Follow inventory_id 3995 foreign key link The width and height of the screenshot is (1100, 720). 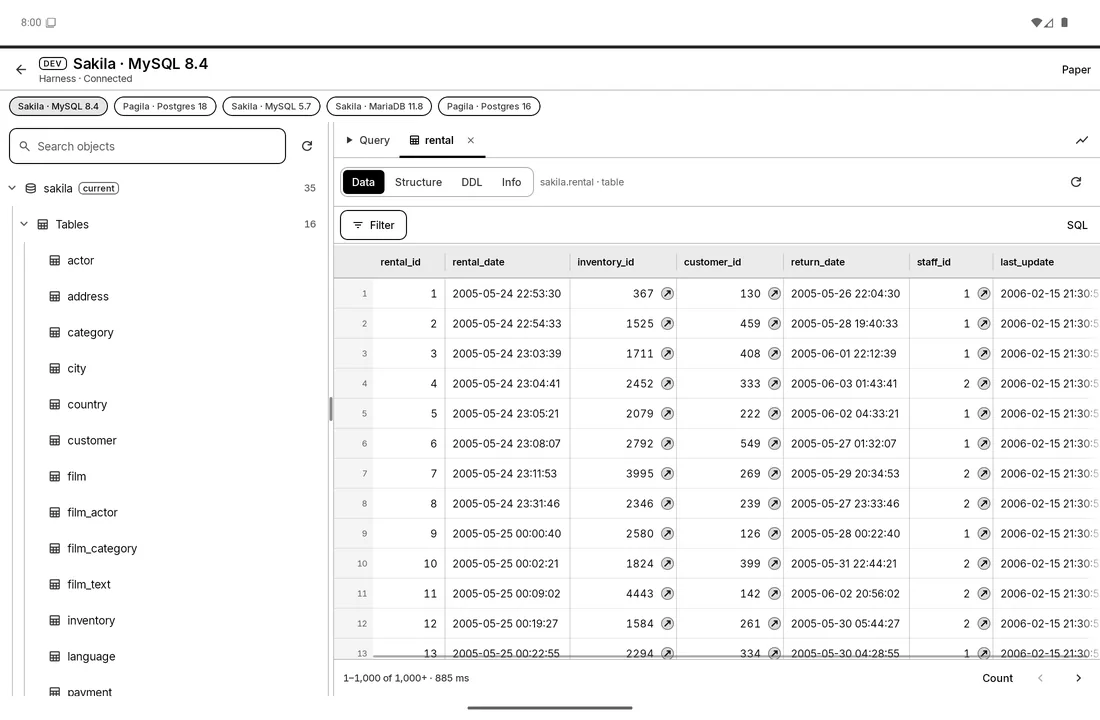click(x=667, y=474)
